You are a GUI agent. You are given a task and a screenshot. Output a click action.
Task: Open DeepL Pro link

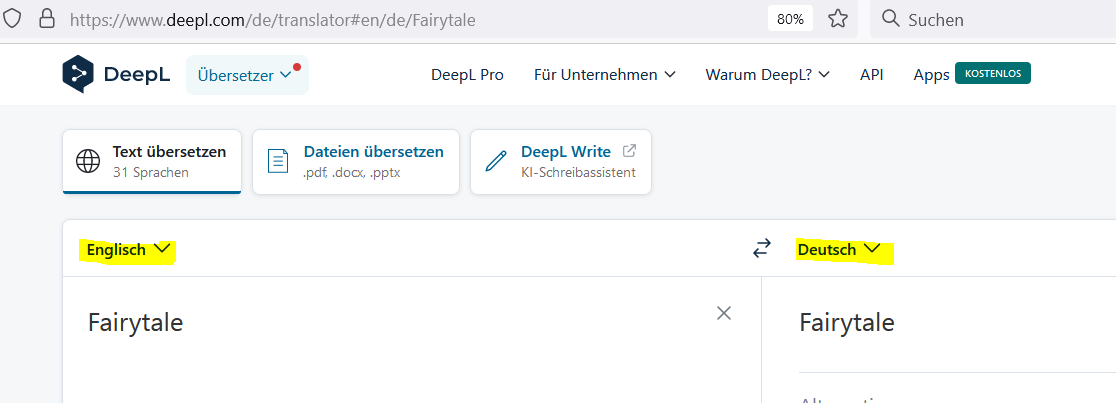pos(467,75)
